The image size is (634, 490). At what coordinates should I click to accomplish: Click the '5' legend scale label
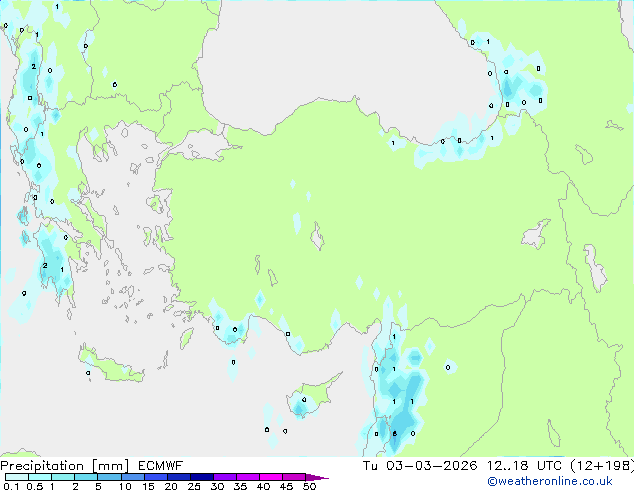98,486
